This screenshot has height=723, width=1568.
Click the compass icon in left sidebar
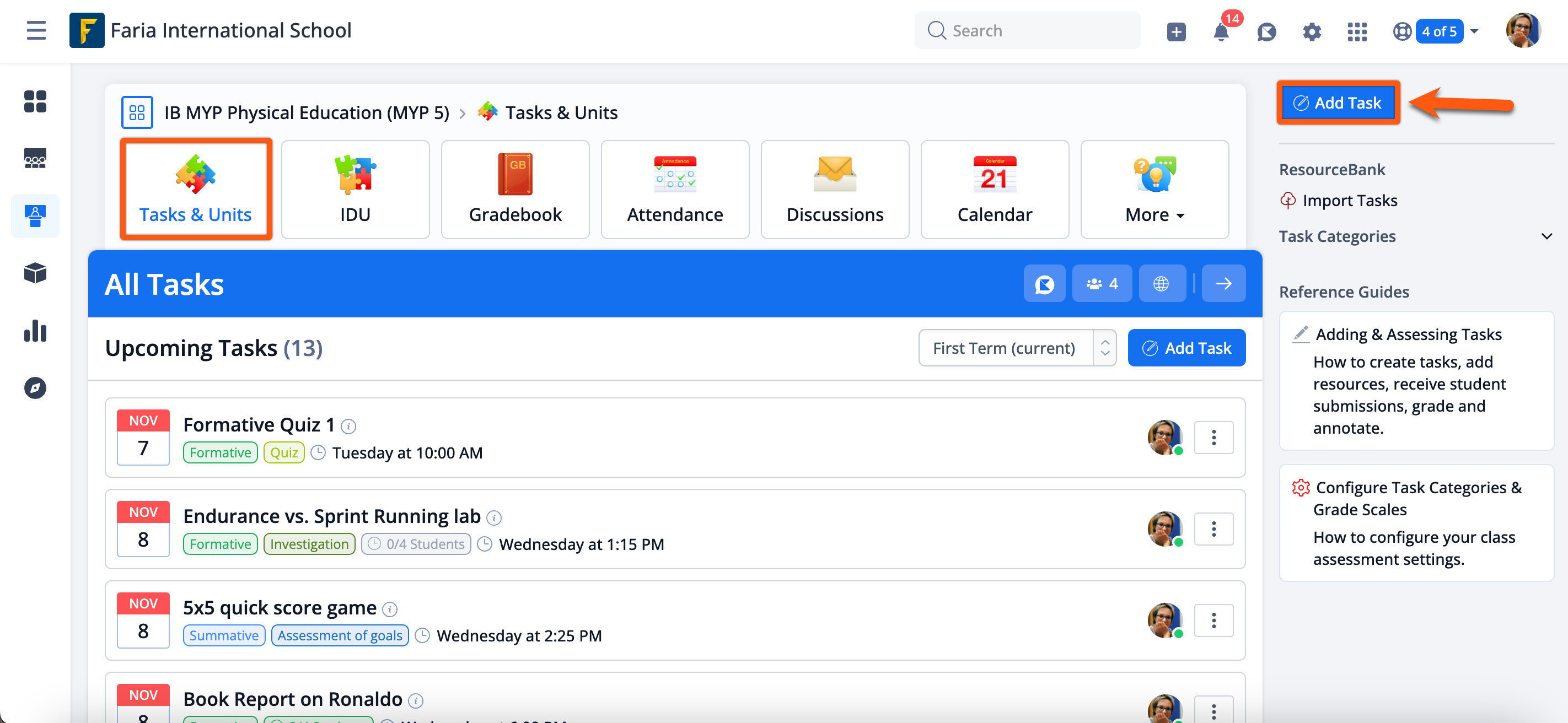pyautogui.click(x=35, y=387)
